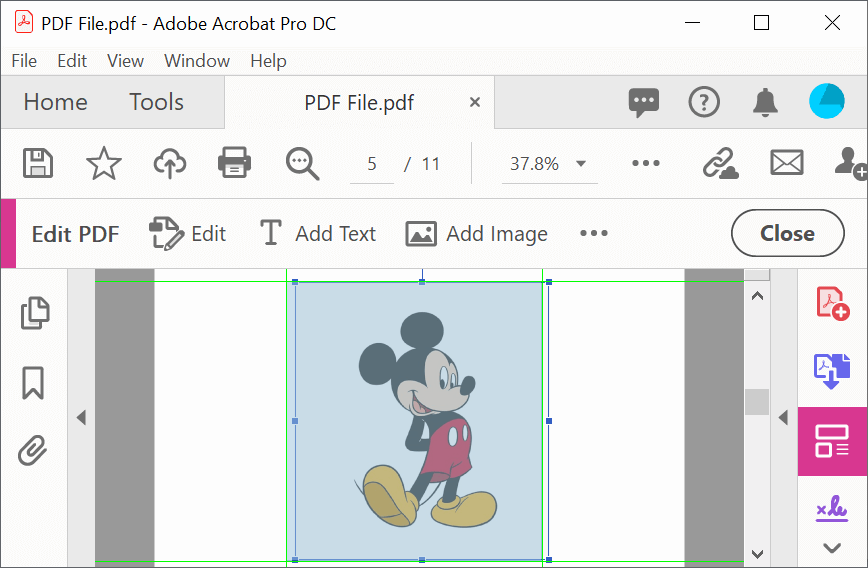Image resolution: width=868 pixels, height=568 pixels.
Task: Open the Fill and Sign tool icon
Action: point(831,508)
